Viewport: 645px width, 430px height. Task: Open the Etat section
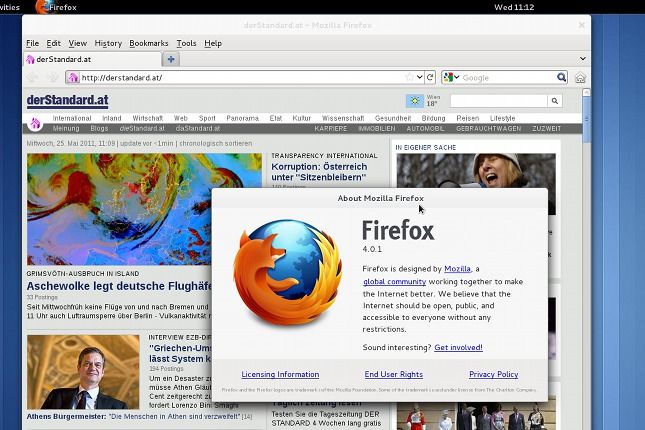pyautogui.click(x=276, y=118)
